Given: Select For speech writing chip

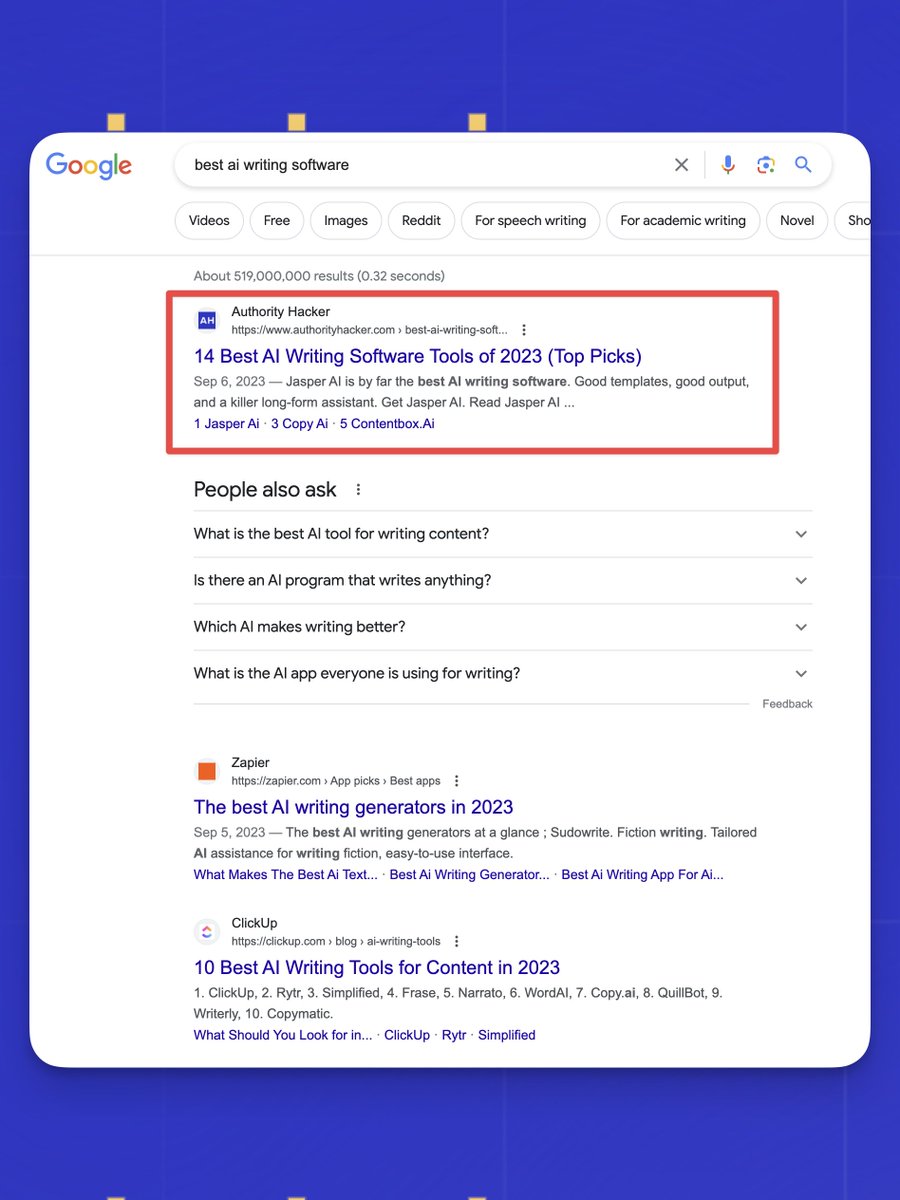Looking at the screenshot, I should (x=530, y=221).
